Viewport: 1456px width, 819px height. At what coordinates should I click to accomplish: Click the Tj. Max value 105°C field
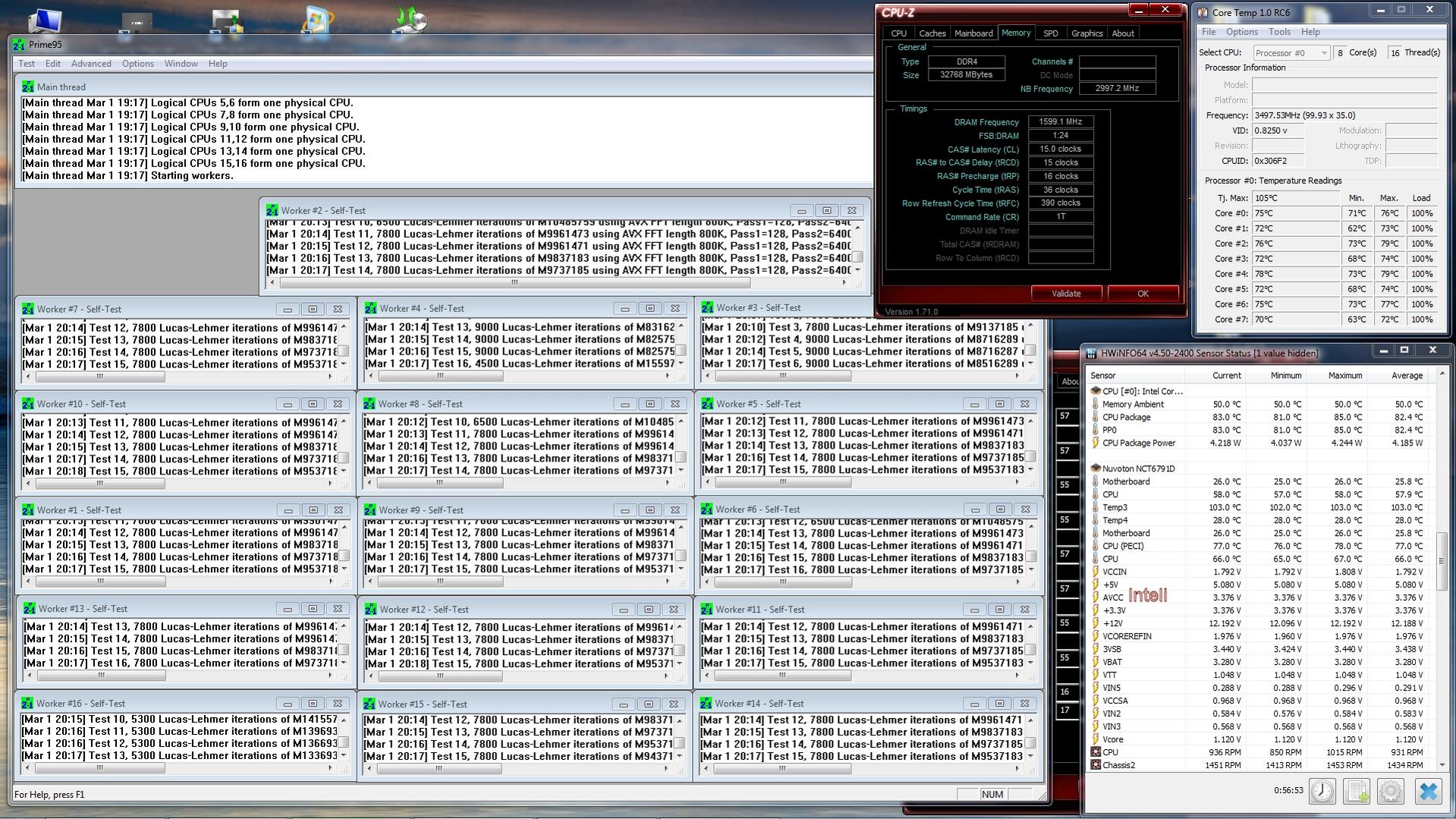pyautogui.click(x=1295, y=198)
